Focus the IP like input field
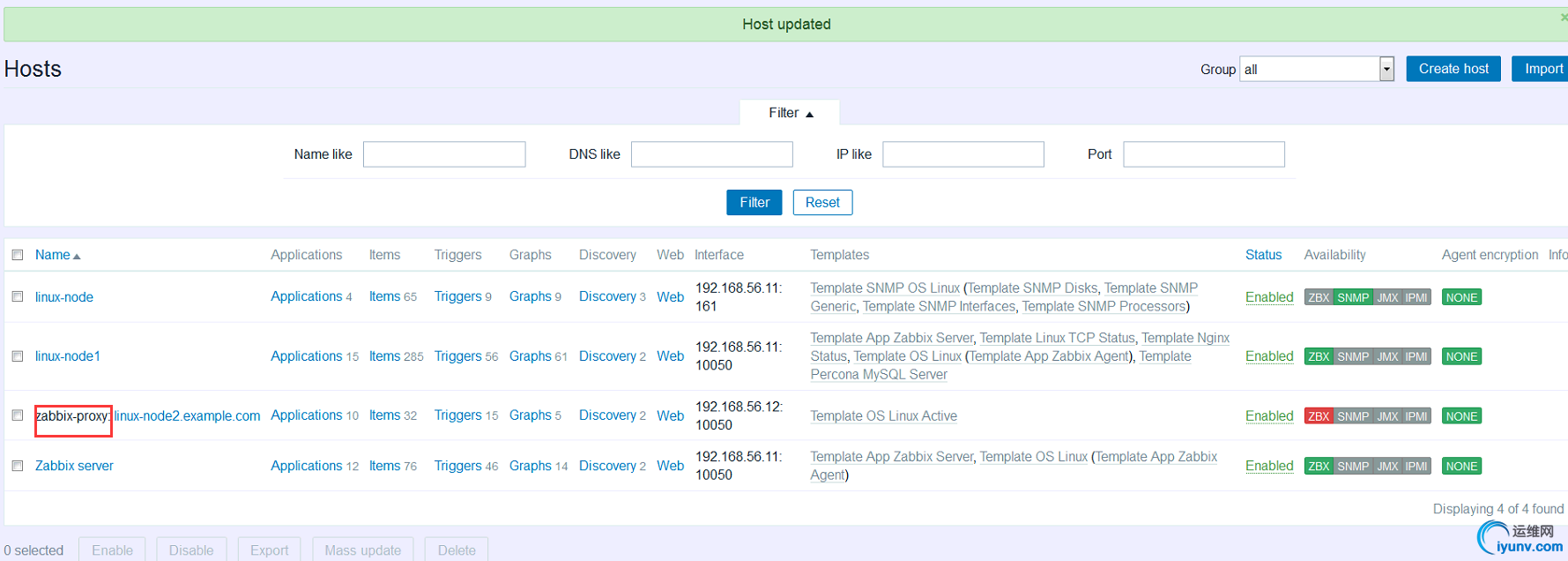The image size is (1568, 561). pyautogui.click(x=963, y=154)
